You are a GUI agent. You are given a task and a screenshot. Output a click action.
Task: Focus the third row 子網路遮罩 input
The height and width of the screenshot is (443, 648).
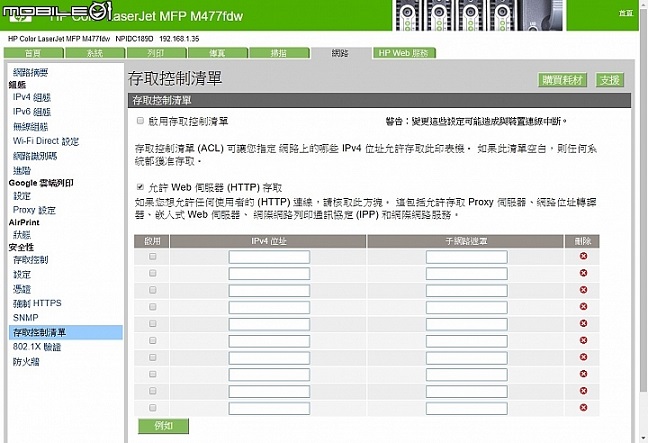pos(467,291)
